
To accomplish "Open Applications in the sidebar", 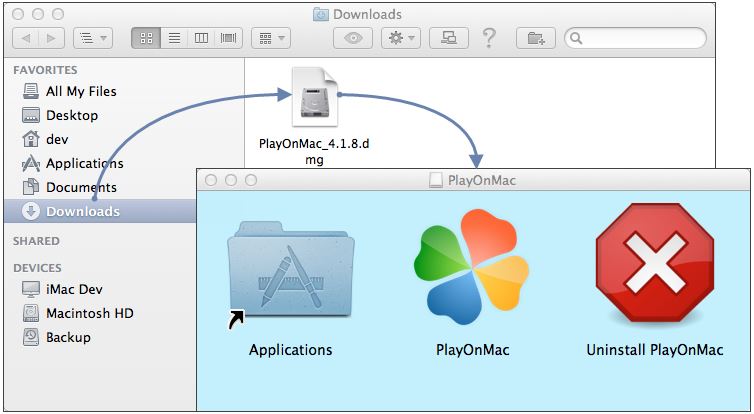I will click(100, 163).
